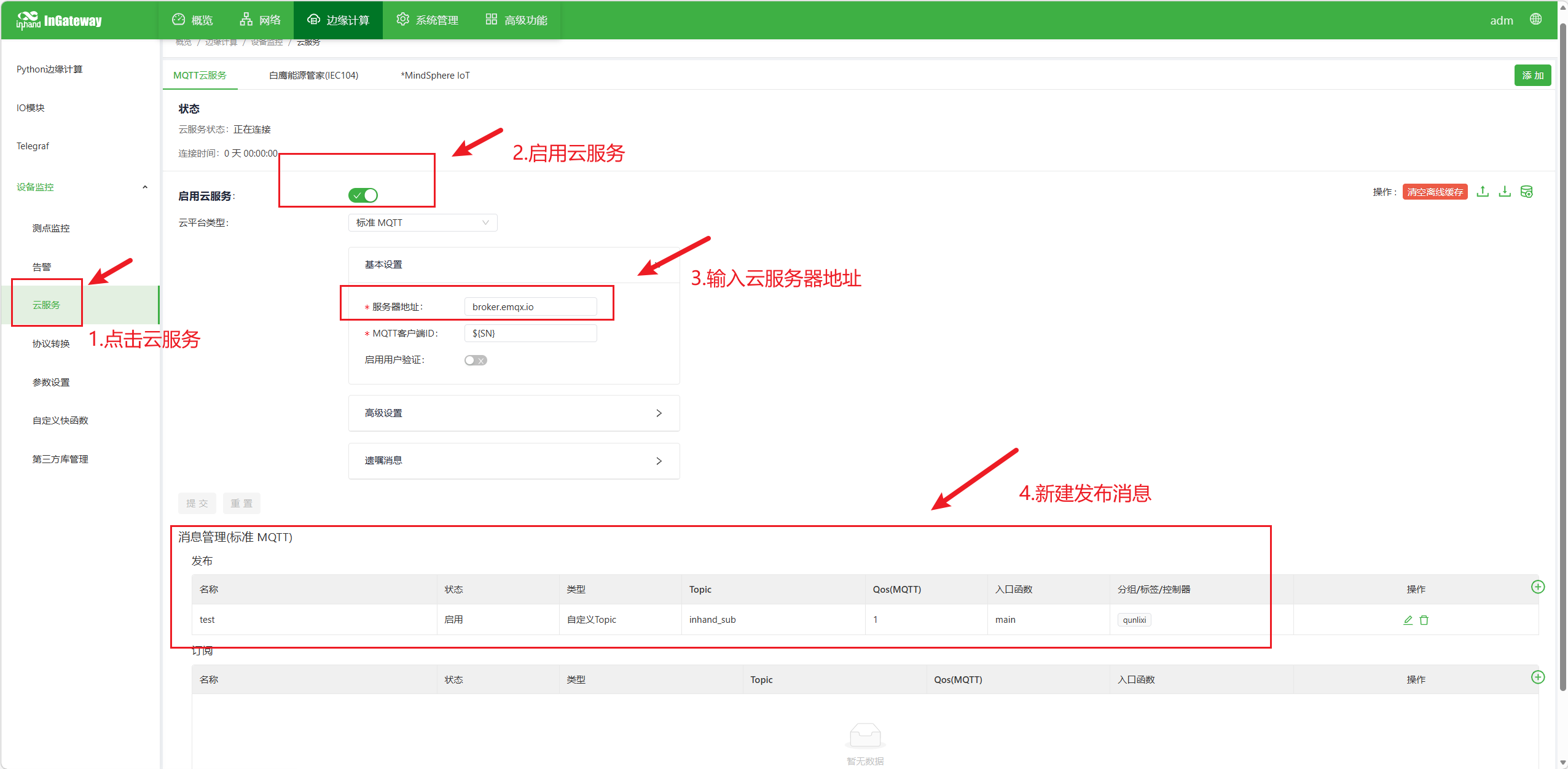Switch to the *MindSphere IoT tab
The image size is (1568, 769).
pos(436,76)
